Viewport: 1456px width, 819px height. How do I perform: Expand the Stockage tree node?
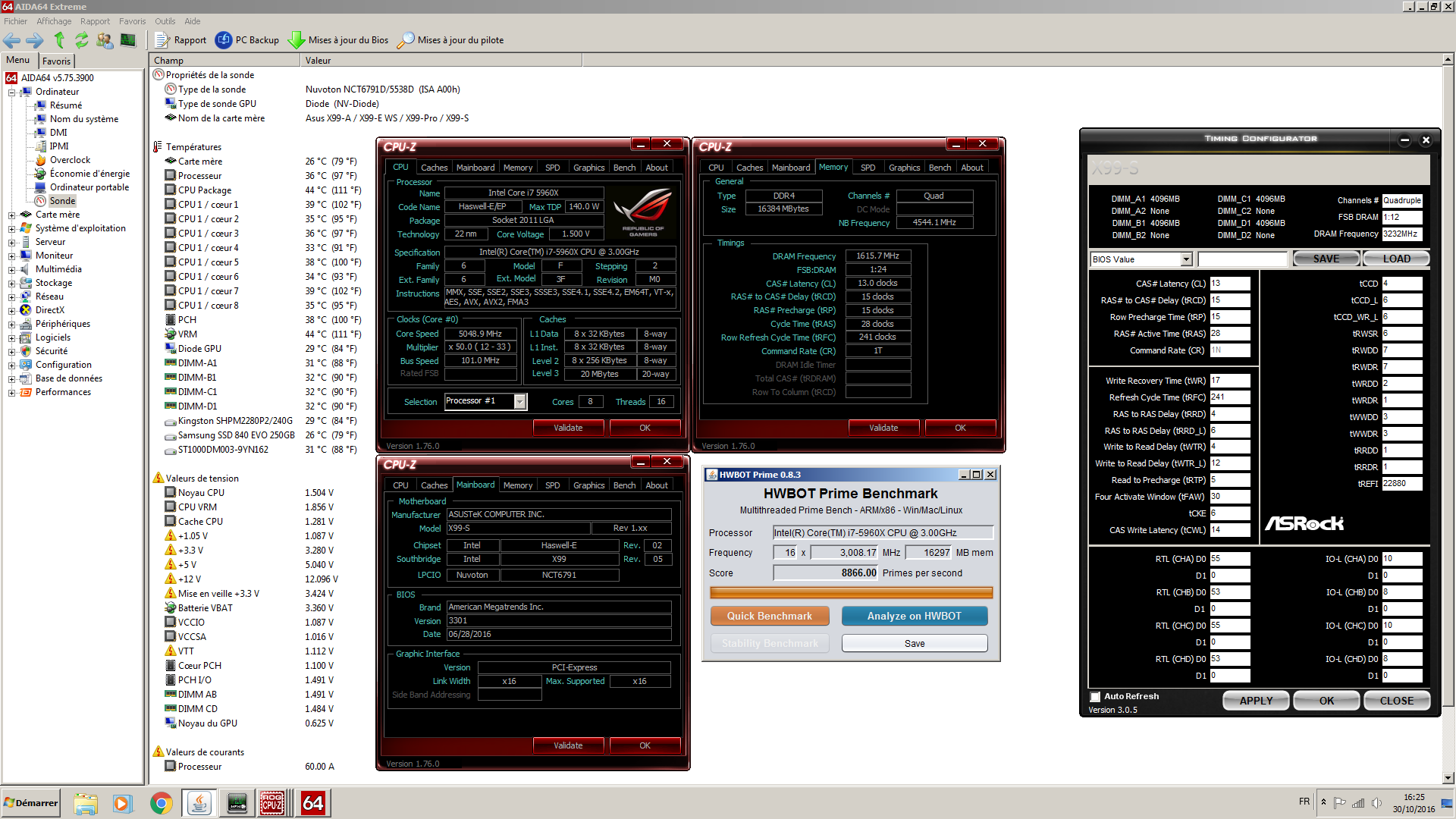[11, 284]
